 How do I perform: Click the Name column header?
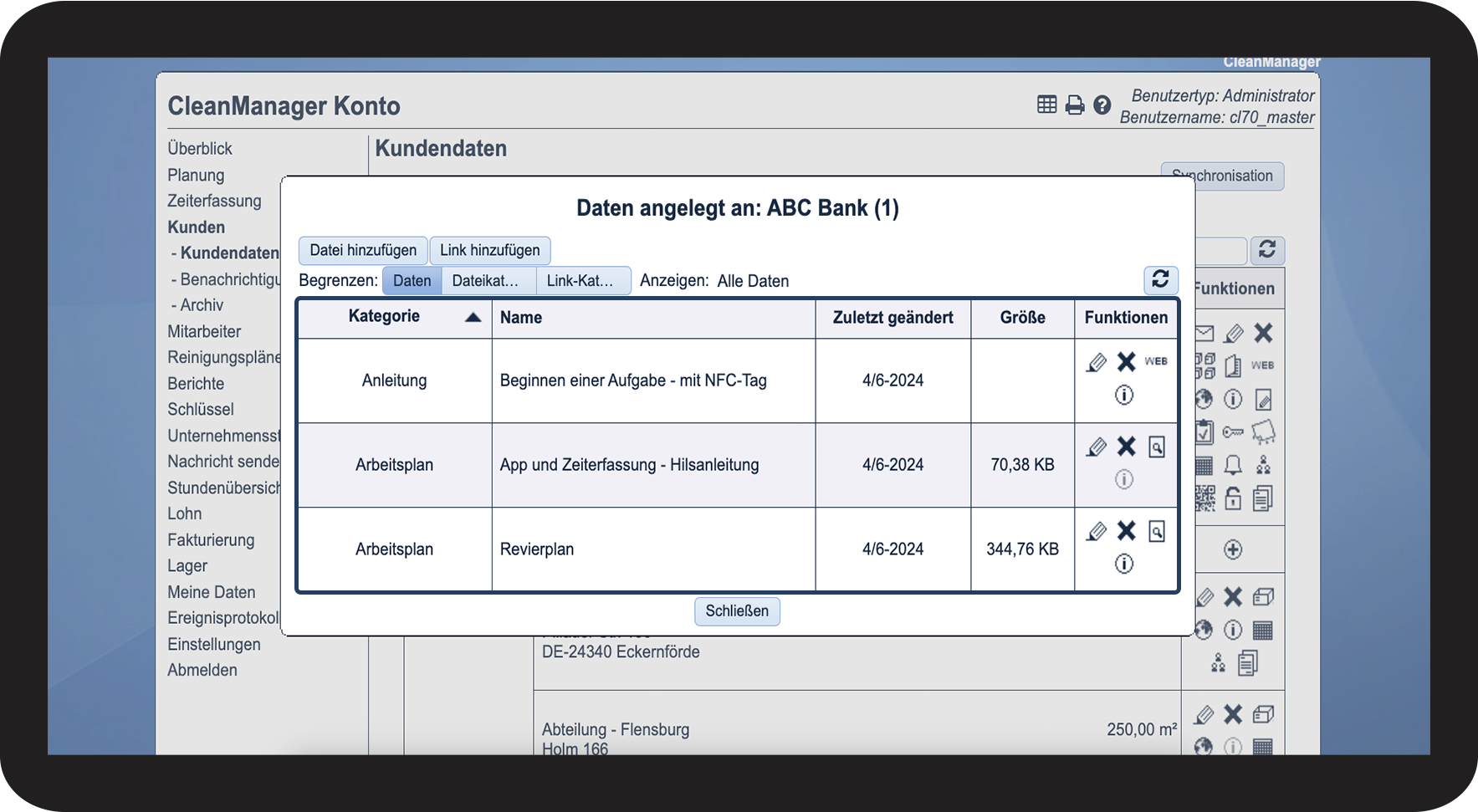[x=521, y=318]
